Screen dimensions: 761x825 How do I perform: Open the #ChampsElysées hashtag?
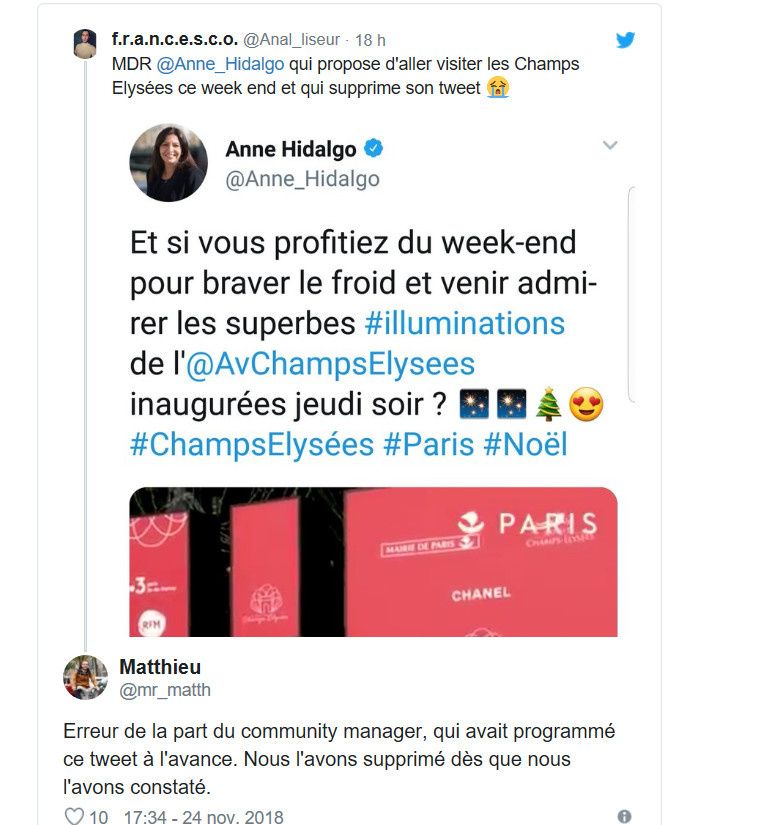(x=252, y=445)
